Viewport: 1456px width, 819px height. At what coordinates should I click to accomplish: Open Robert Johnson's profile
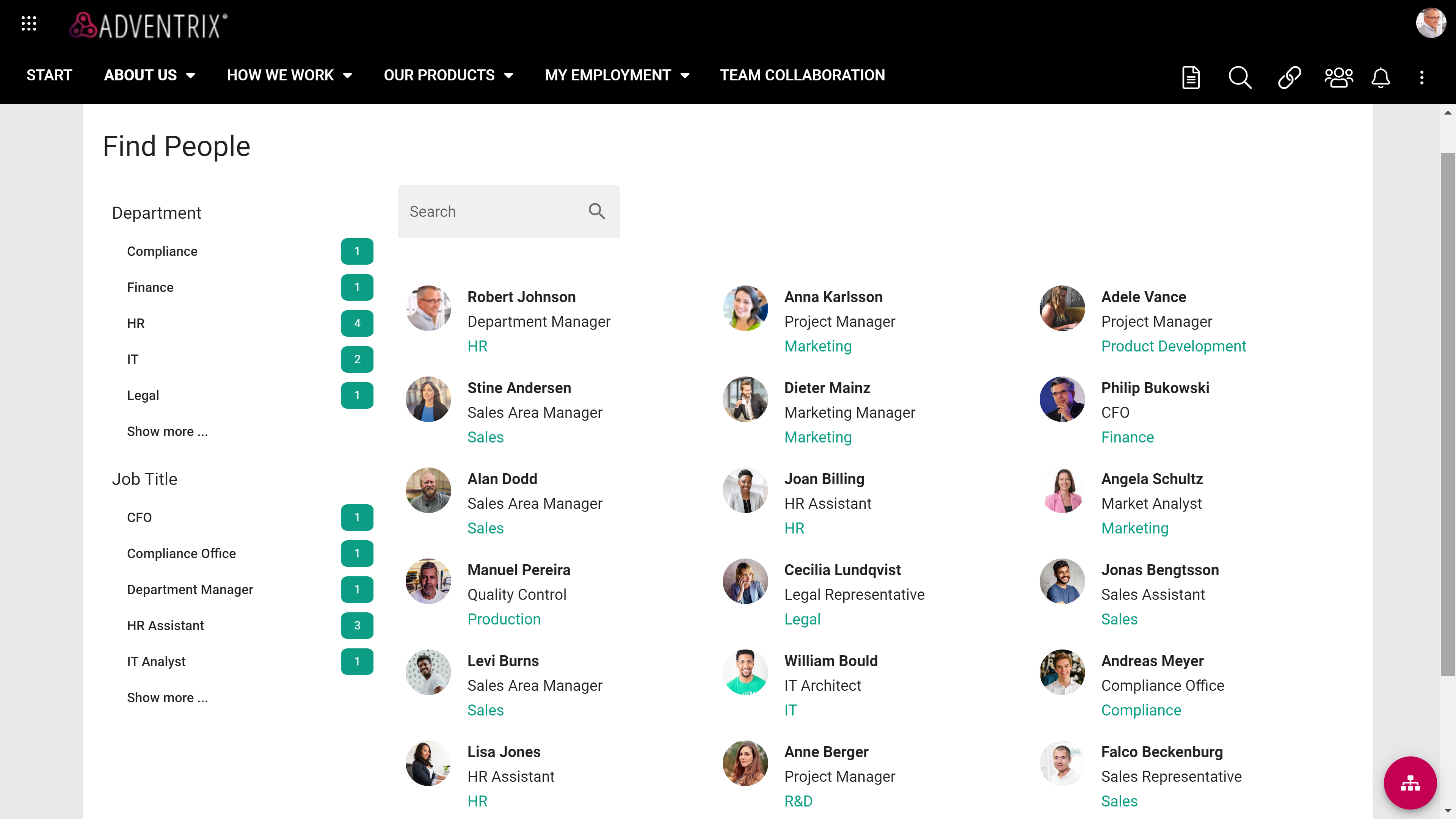pos(521,297)
